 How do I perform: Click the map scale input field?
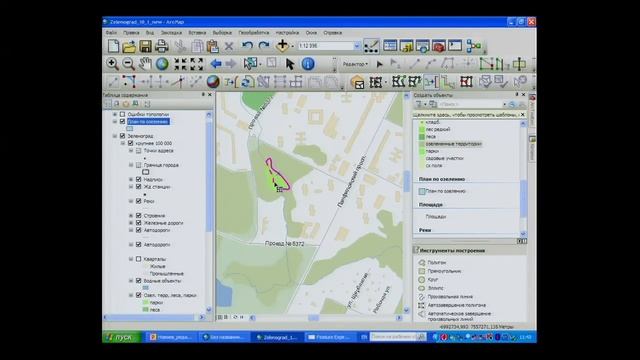tap(326, 46)
